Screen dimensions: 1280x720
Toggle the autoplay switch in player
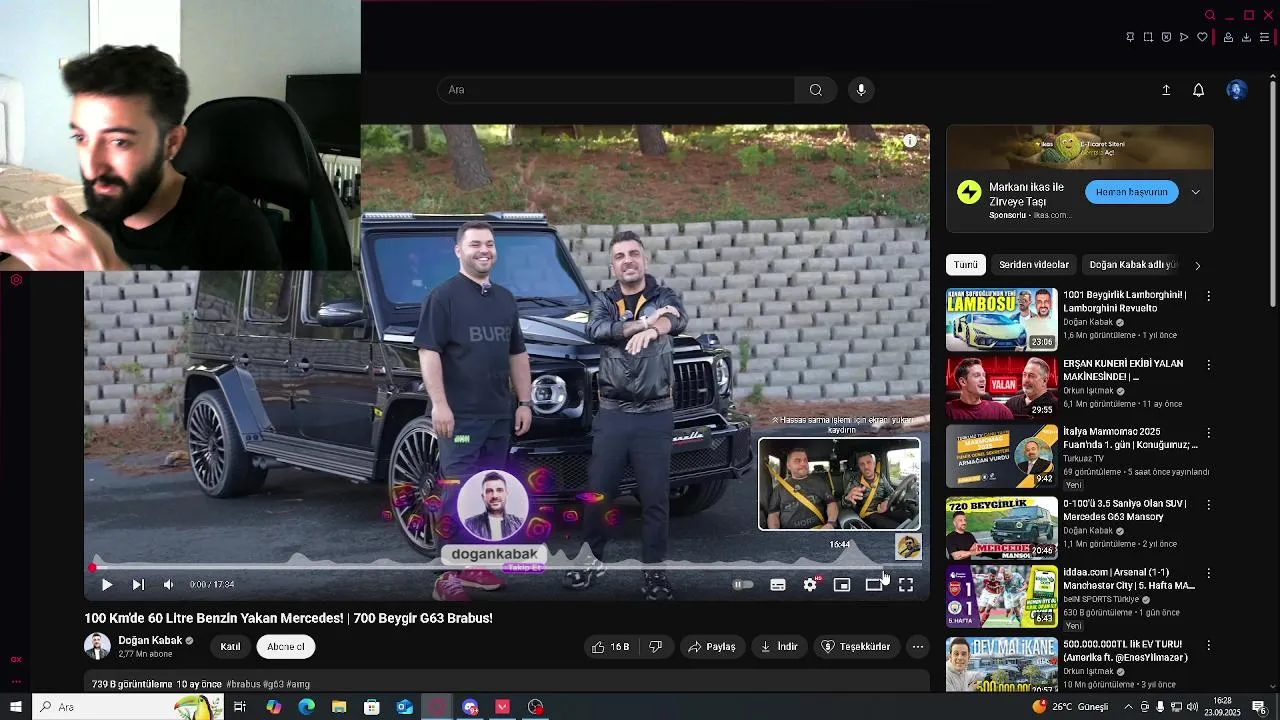pos(743,585)
